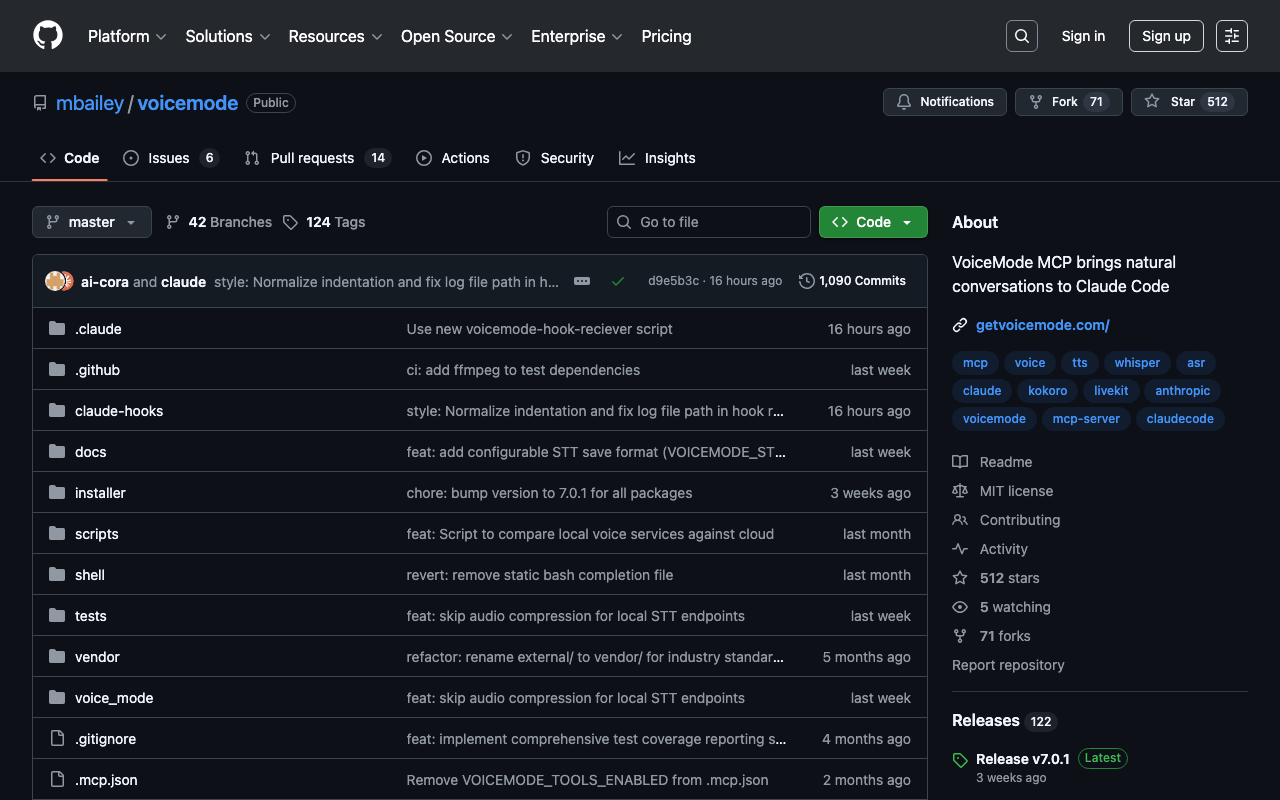Click the ai-cora avatar thumbnail
This screenshot has height=800, width=1280.
click(55, 281)
